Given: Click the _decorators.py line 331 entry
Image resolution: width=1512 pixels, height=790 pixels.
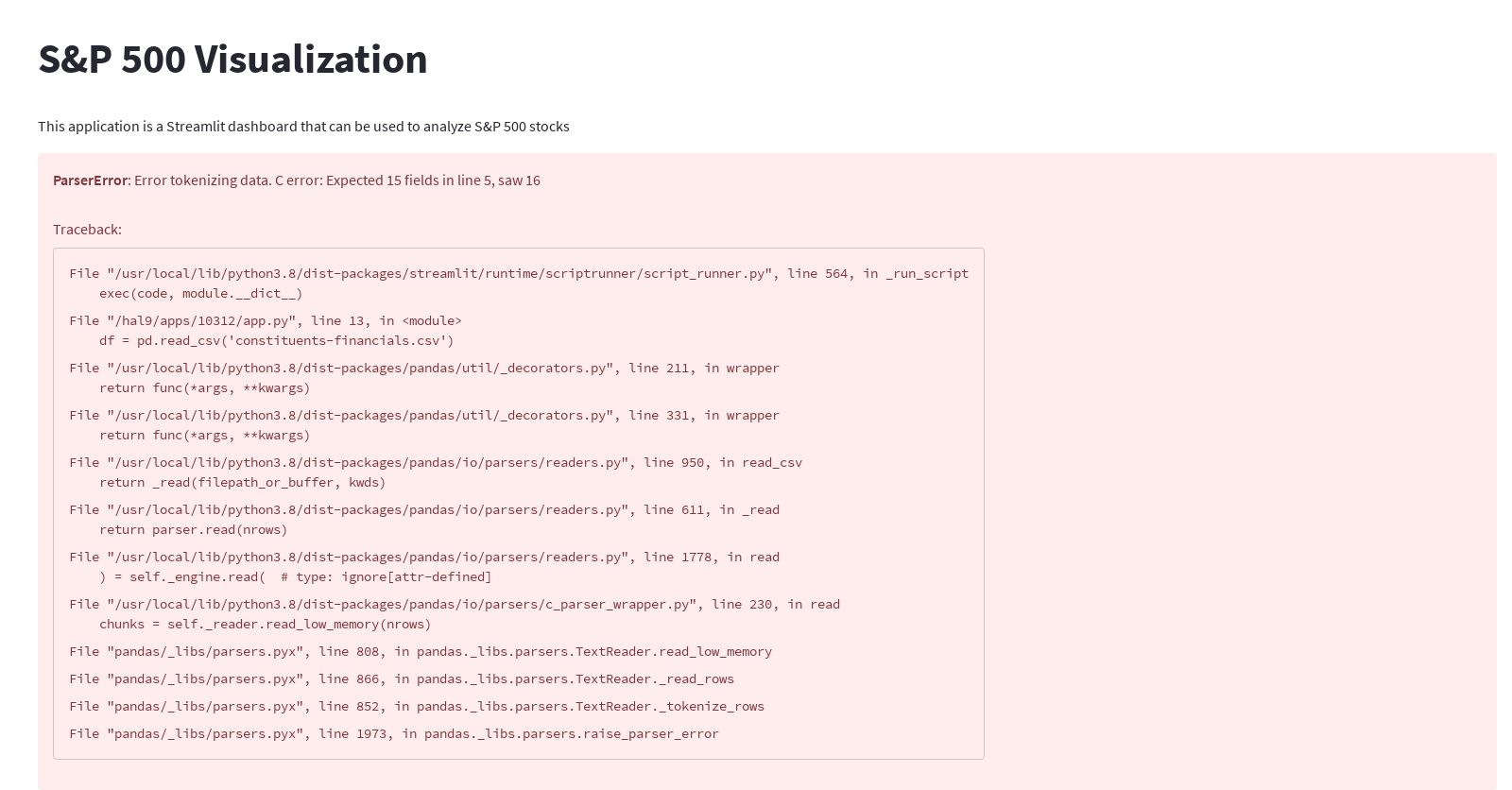Looking at the screenshot, I should tap(423, 416).
